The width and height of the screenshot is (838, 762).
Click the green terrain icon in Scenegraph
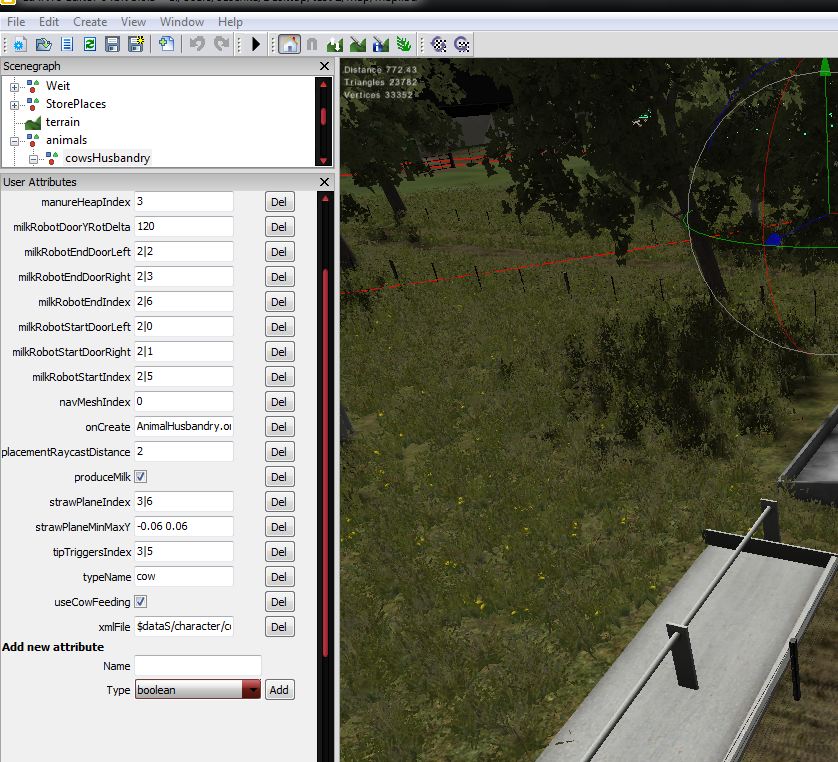coord(33,122)
